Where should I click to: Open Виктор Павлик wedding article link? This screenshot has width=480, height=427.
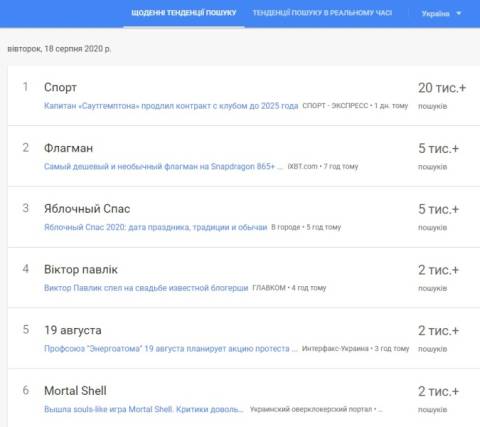coord(146,288)
